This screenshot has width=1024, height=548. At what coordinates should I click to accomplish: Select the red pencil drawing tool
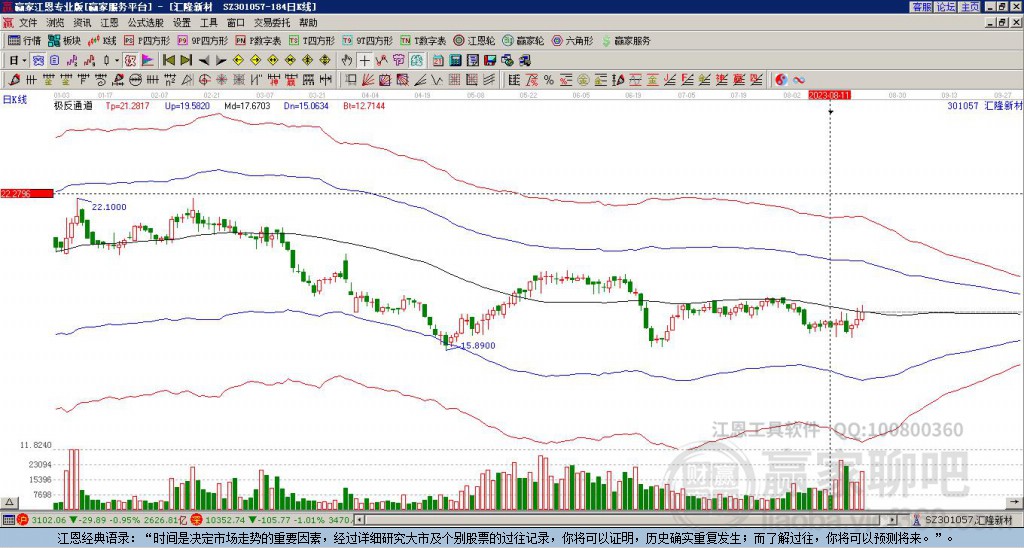(14, 80)
